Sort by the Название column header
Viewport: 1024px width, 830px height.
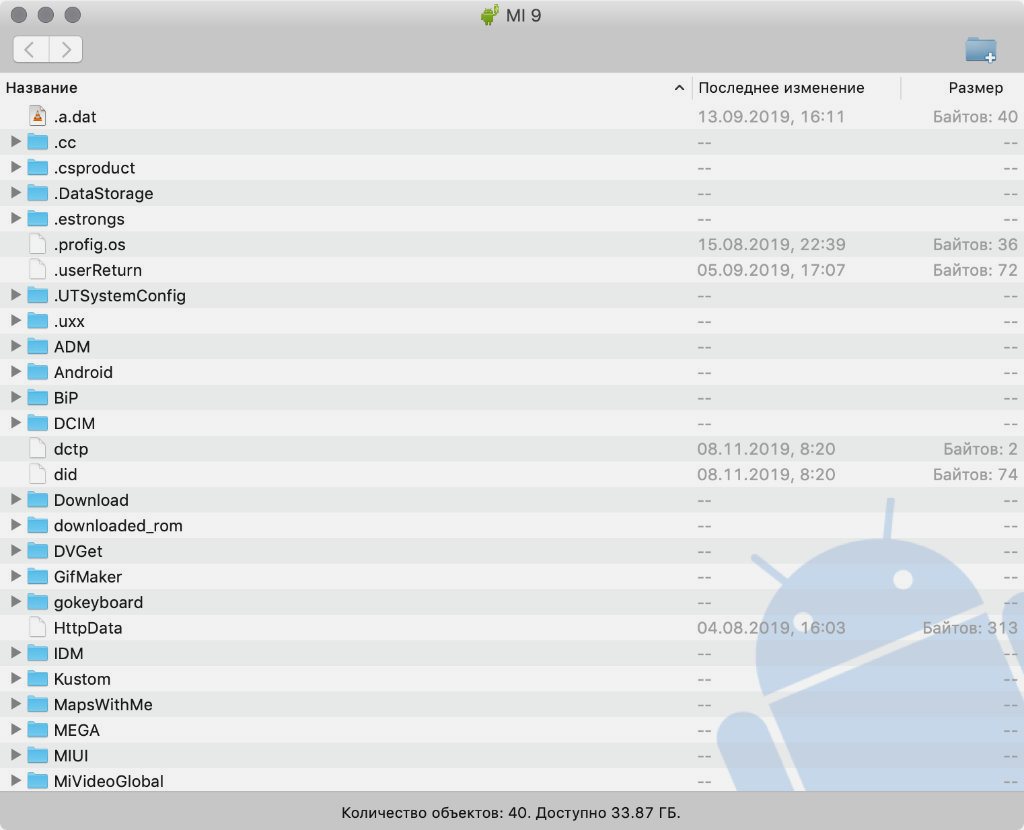click(x=42, y=88)
